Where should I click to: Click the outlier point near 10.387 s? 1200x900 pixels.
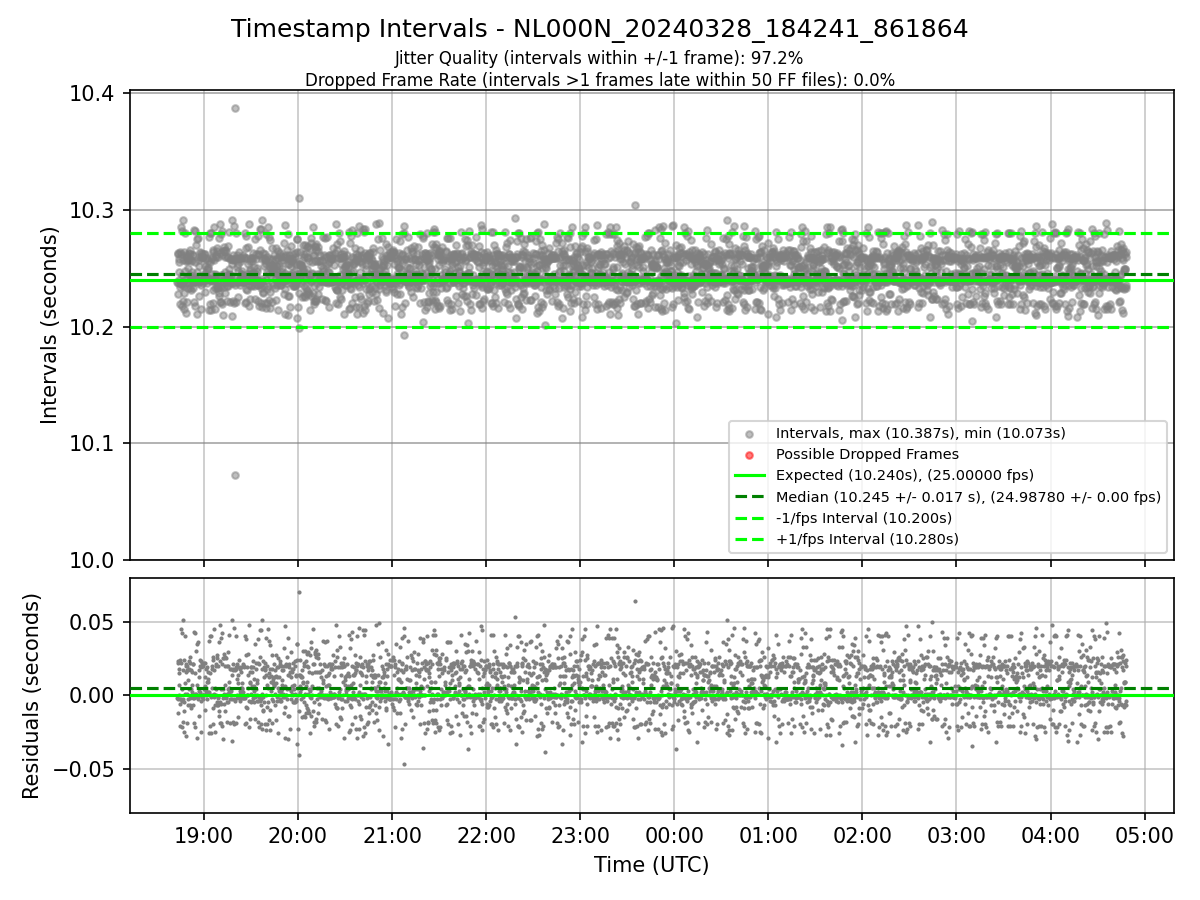[x=235, y=108]
